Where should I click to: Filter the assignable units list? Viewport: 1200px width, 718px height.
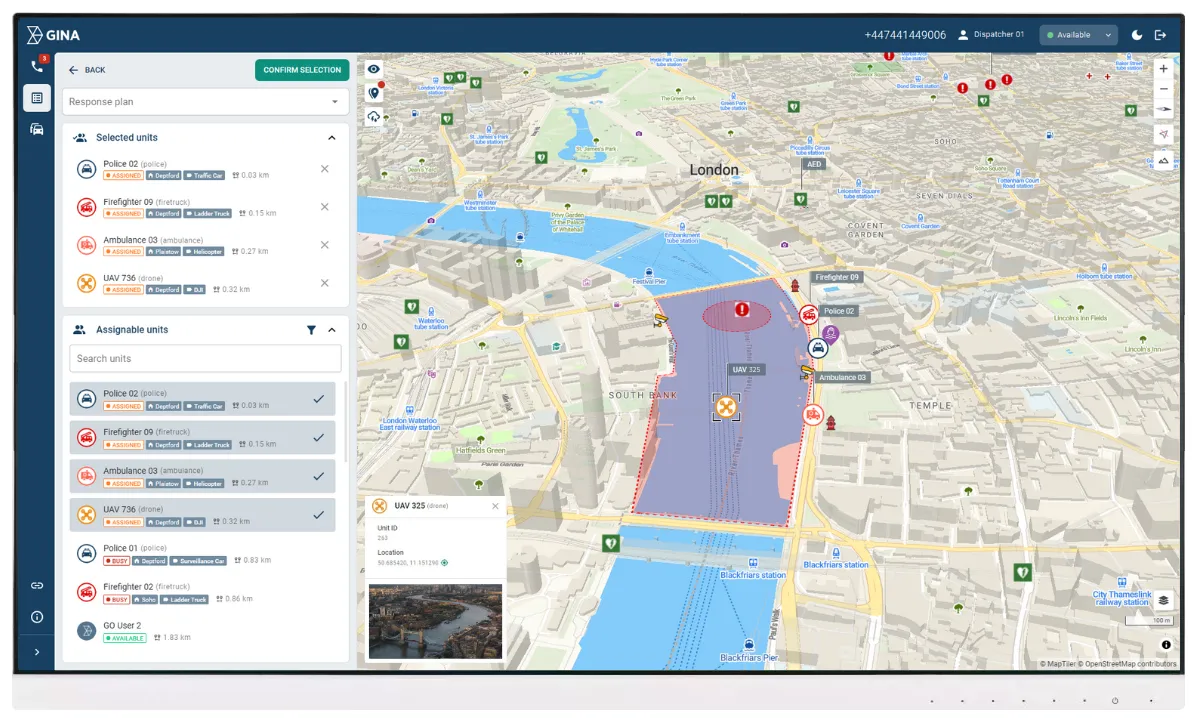point(311,330)
